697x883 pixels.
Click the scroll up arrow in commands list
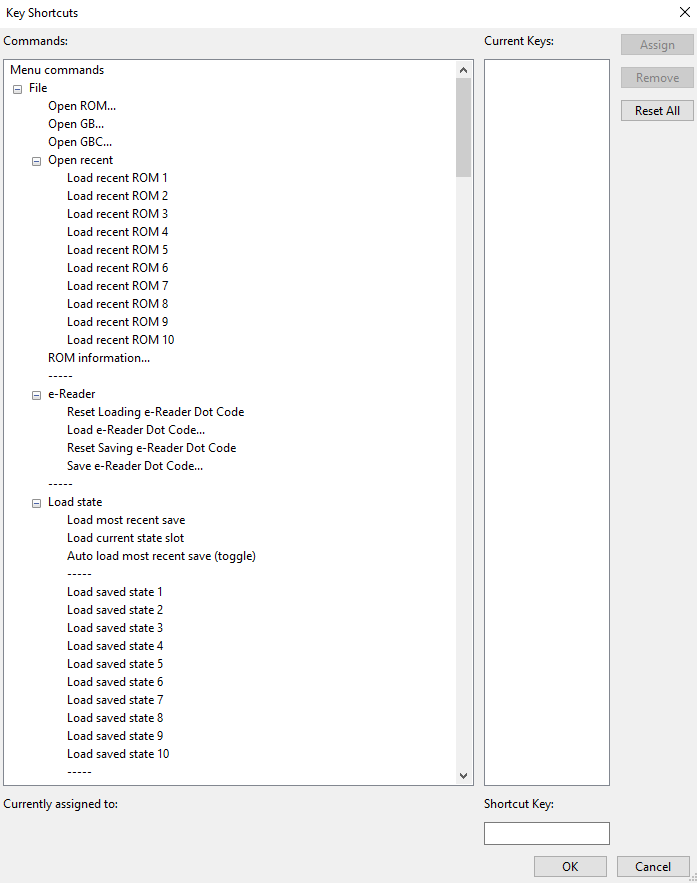point(463,70)
